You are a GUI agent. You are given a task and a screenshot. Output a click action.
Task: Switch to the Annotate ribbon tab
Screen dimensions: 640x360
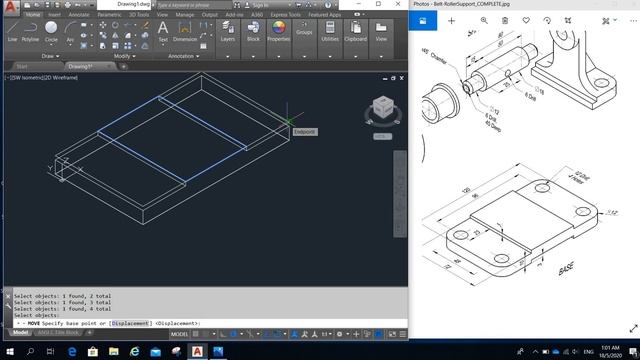[79, 15]
